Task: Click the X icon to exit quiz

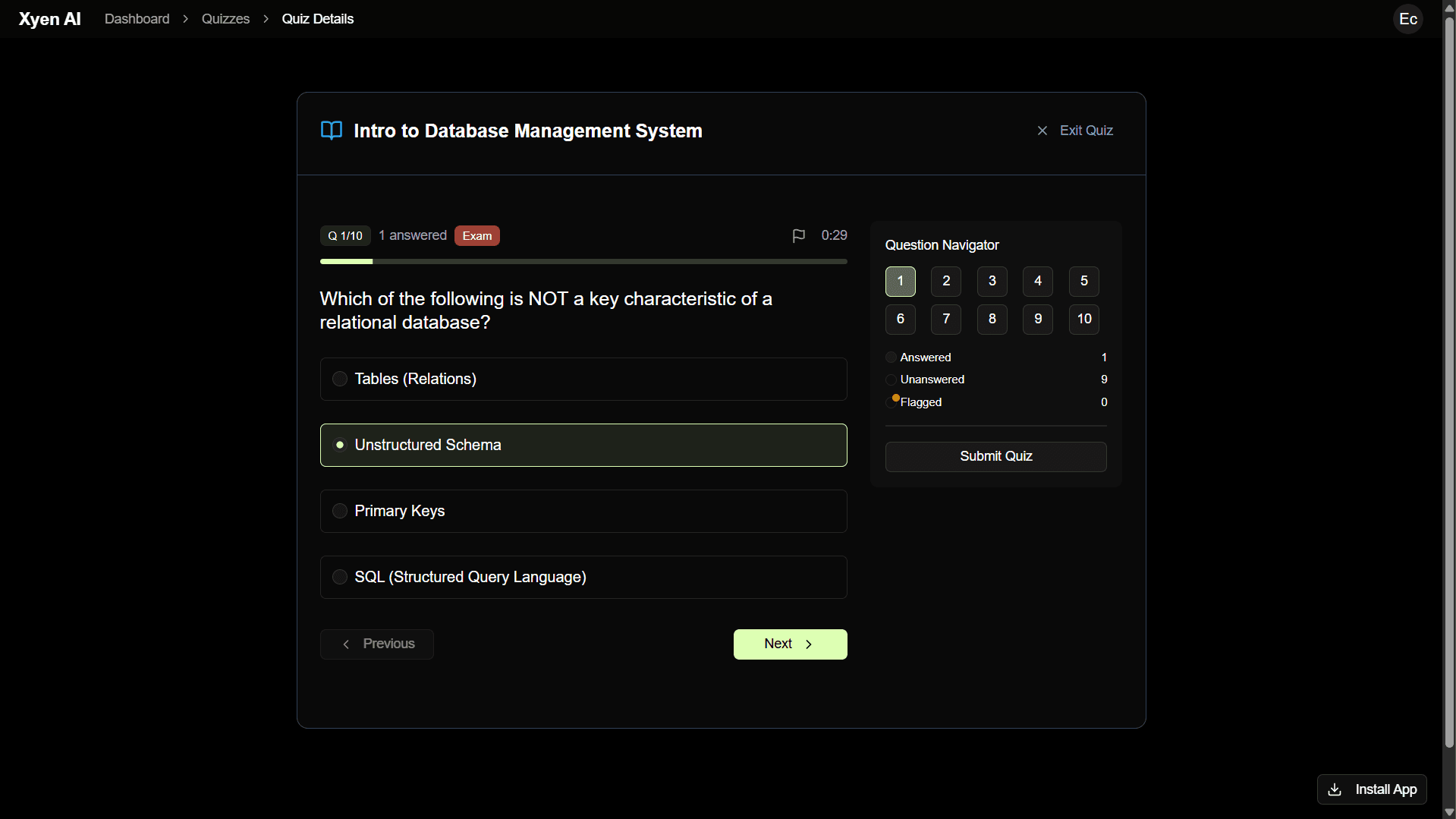Action: pyautogui.click(x=1042, y=131)
